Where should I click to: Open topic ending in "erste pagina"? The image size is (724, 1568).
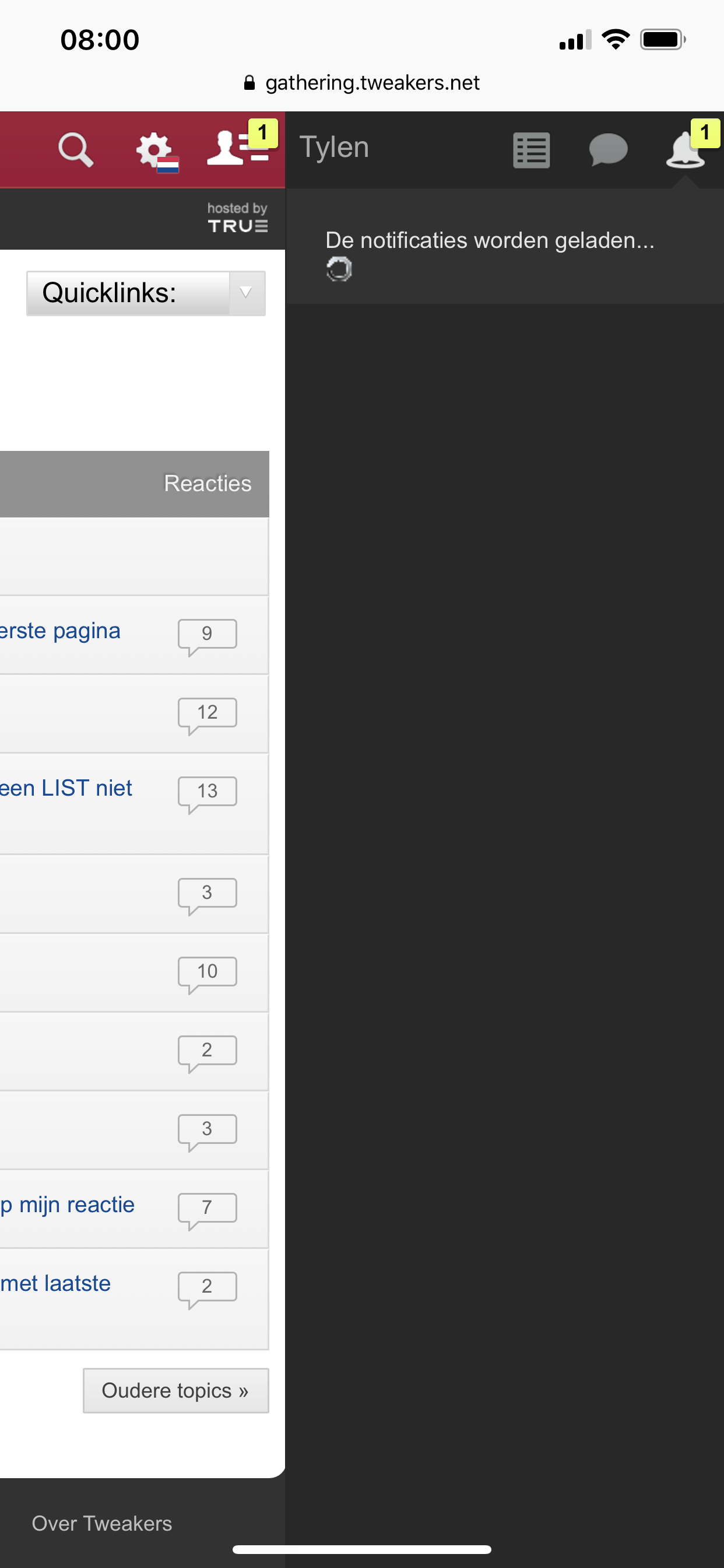60,631
